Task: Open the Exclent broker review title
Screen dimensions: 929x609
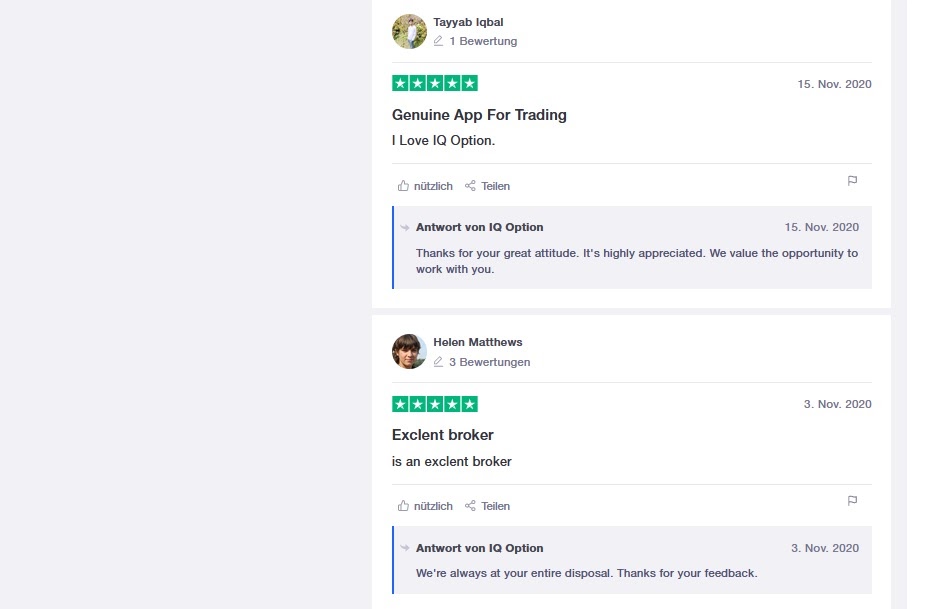Action: coord(442,435)
